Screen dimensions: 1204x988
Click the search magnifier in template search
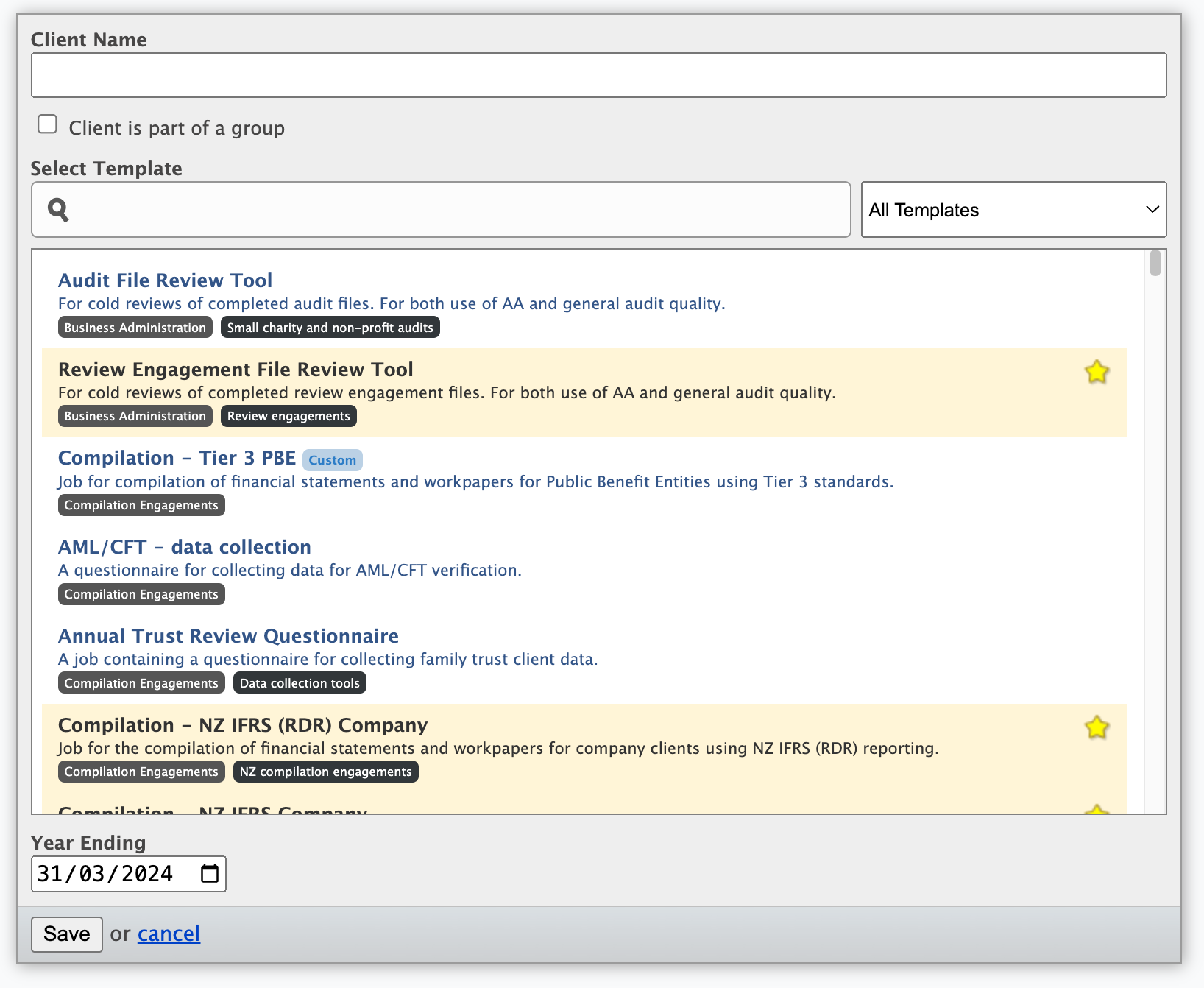[x=59, y=209]
